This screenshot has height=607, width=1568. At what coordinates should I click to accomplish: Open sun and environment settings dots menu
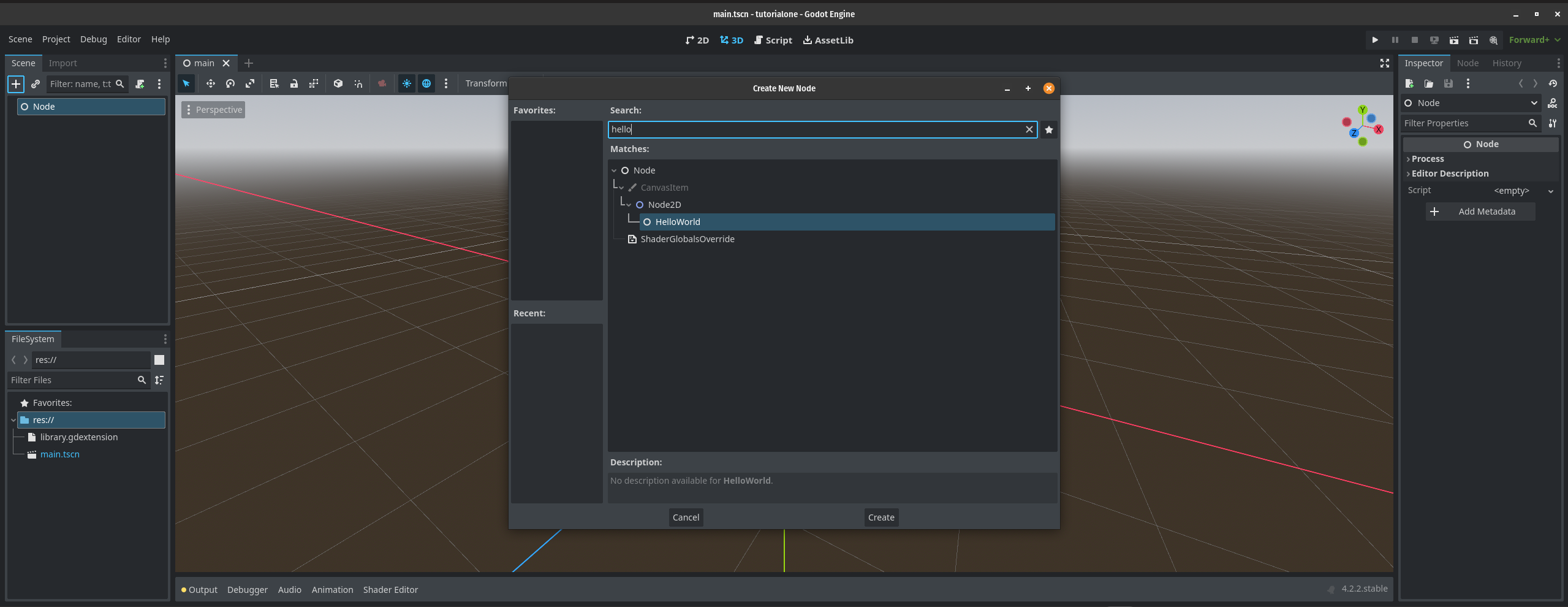[x=446, y=83]
